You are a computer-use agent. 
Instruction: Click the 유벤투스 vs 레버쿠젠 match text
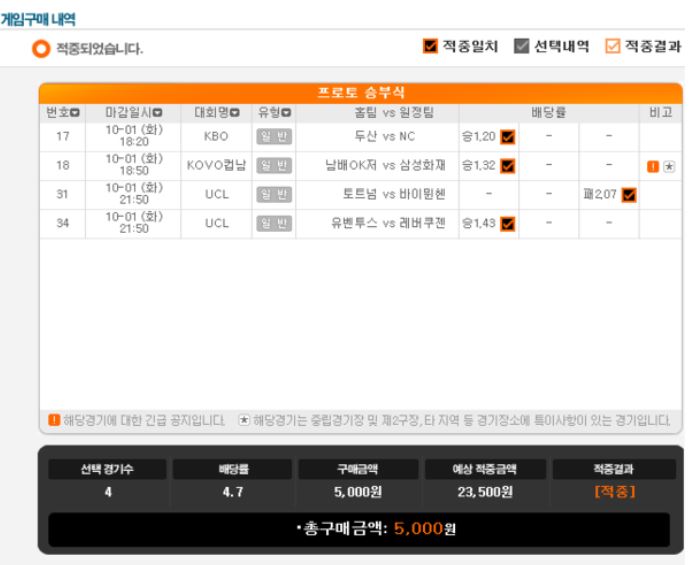(388, 222)
